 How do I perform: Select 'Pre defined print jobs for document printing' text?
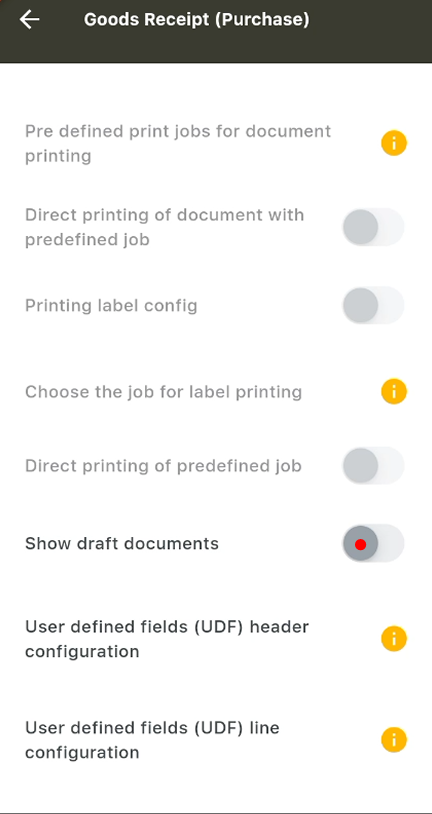point(178,143)
